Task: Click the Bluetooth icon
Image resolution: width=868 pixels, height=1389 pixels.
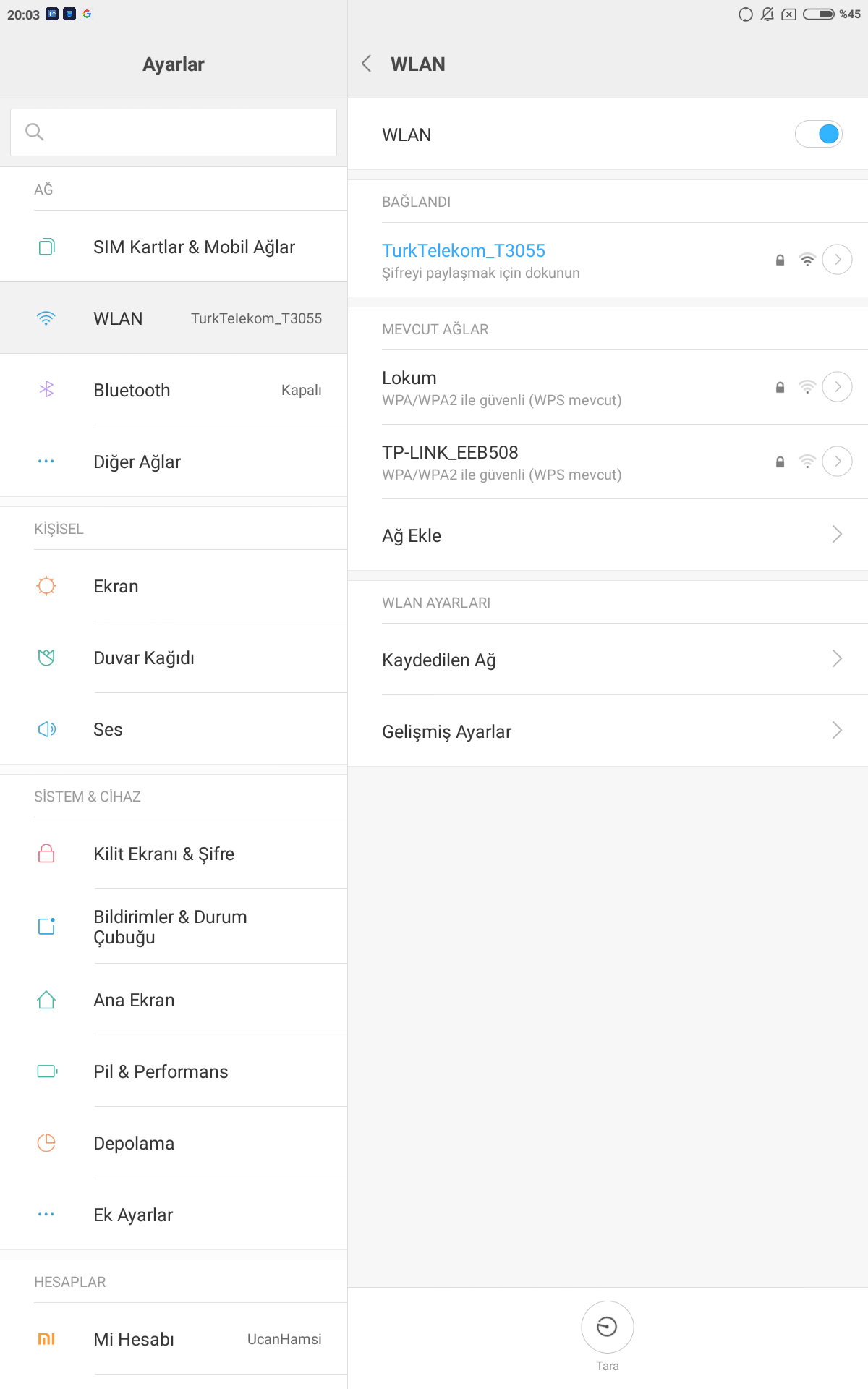Action: tap(46, 390)
